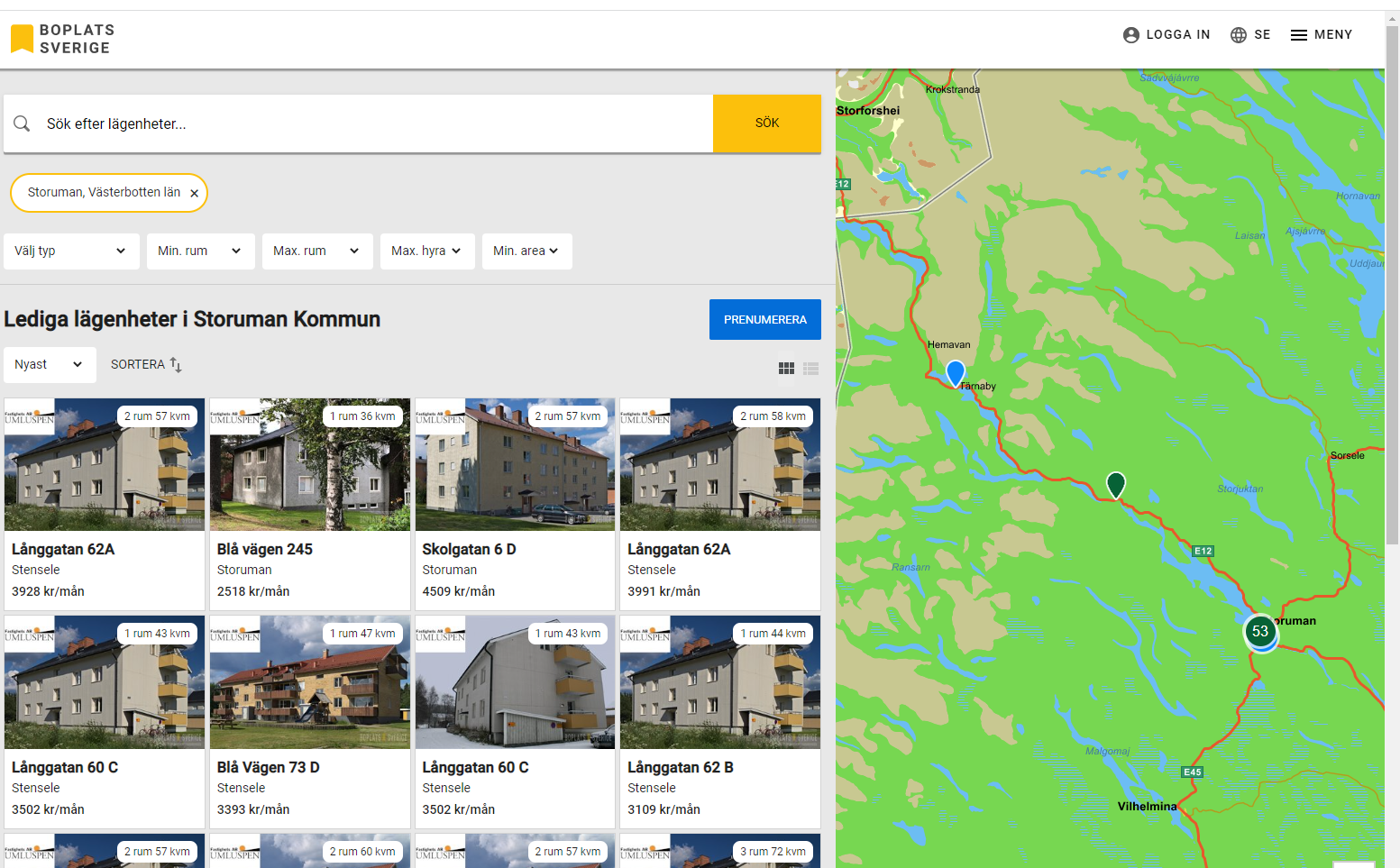Click the 53 cluster marker at Storuman
The width and height of the screenshot is (1400, 868).
coord(1260,632)
